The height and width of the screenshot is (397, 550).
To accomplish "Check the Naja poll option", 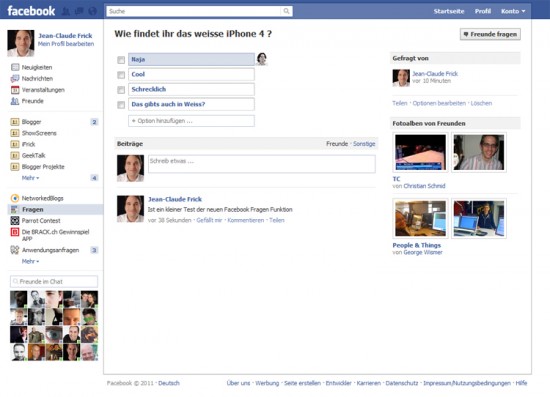I will [x=121, y=60].
